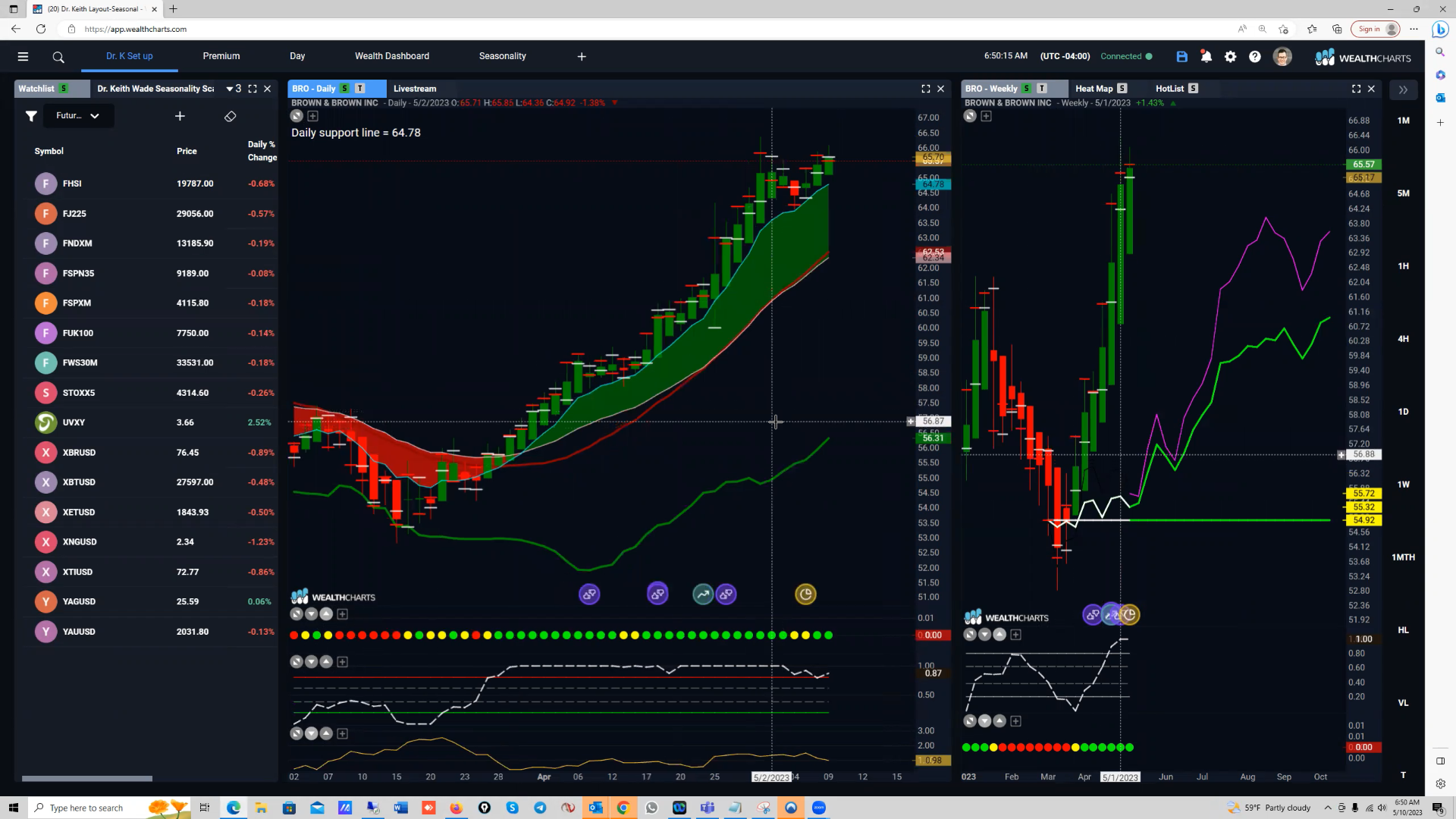Open the hamburger main menu
This screenshot has width=1456, height=819.
click(23, 56)
